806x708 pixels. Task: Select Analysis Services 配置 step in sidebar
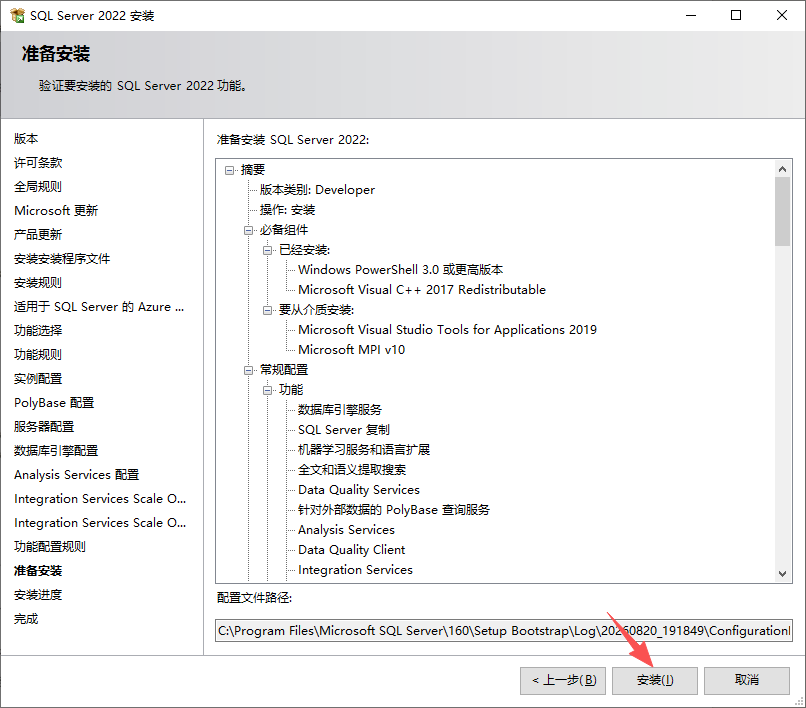[x=77, y=475]
